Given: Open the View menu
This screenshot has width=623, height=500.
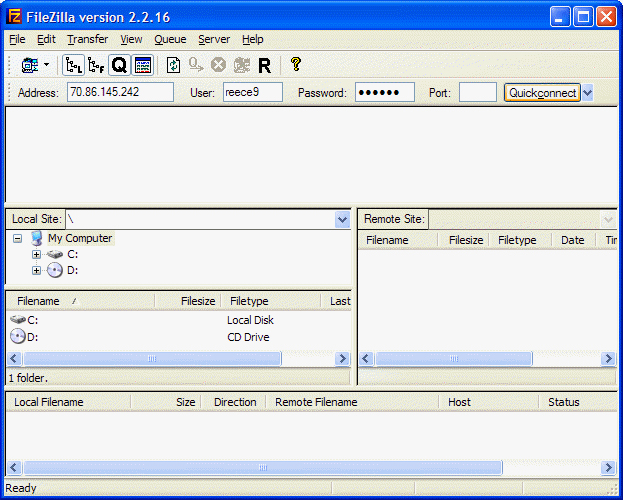Looking at the screenshot, I should pos(131,39).
